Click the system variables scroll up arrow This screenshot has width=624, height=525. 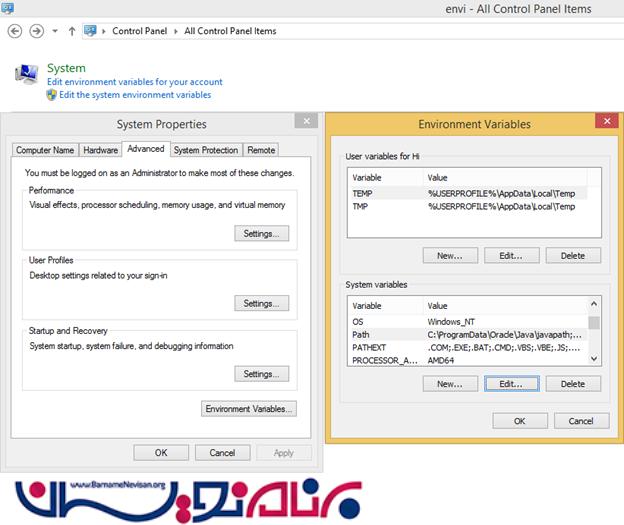(x=594, y=304)
